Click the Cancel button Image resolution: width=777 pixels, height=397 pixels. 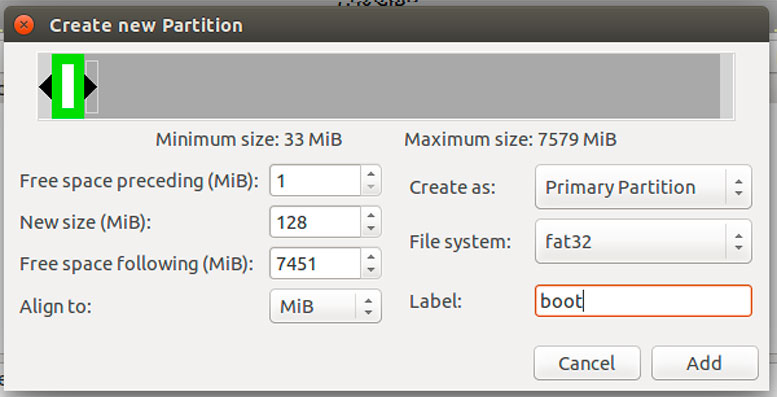pos(587,363)
